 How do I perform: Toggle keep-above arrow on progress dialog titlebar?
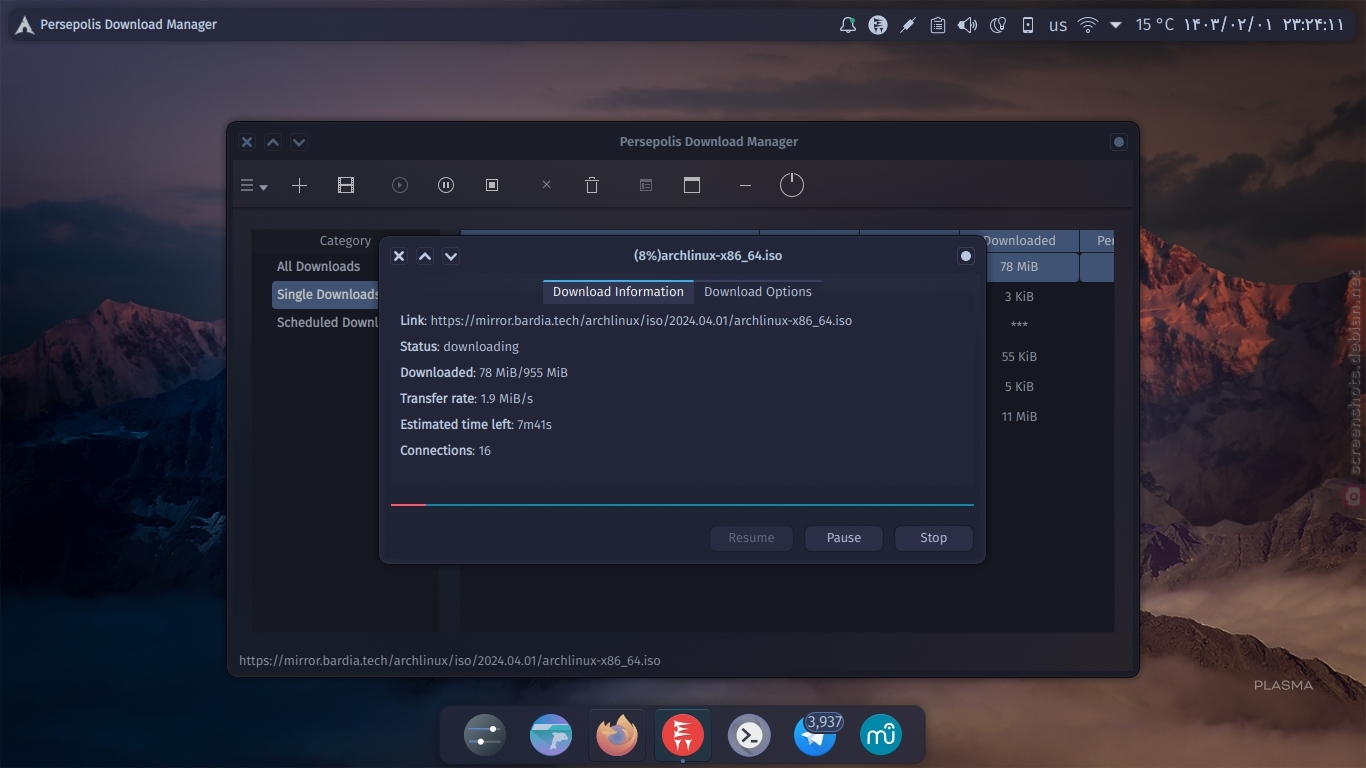(x=425, y=256)
